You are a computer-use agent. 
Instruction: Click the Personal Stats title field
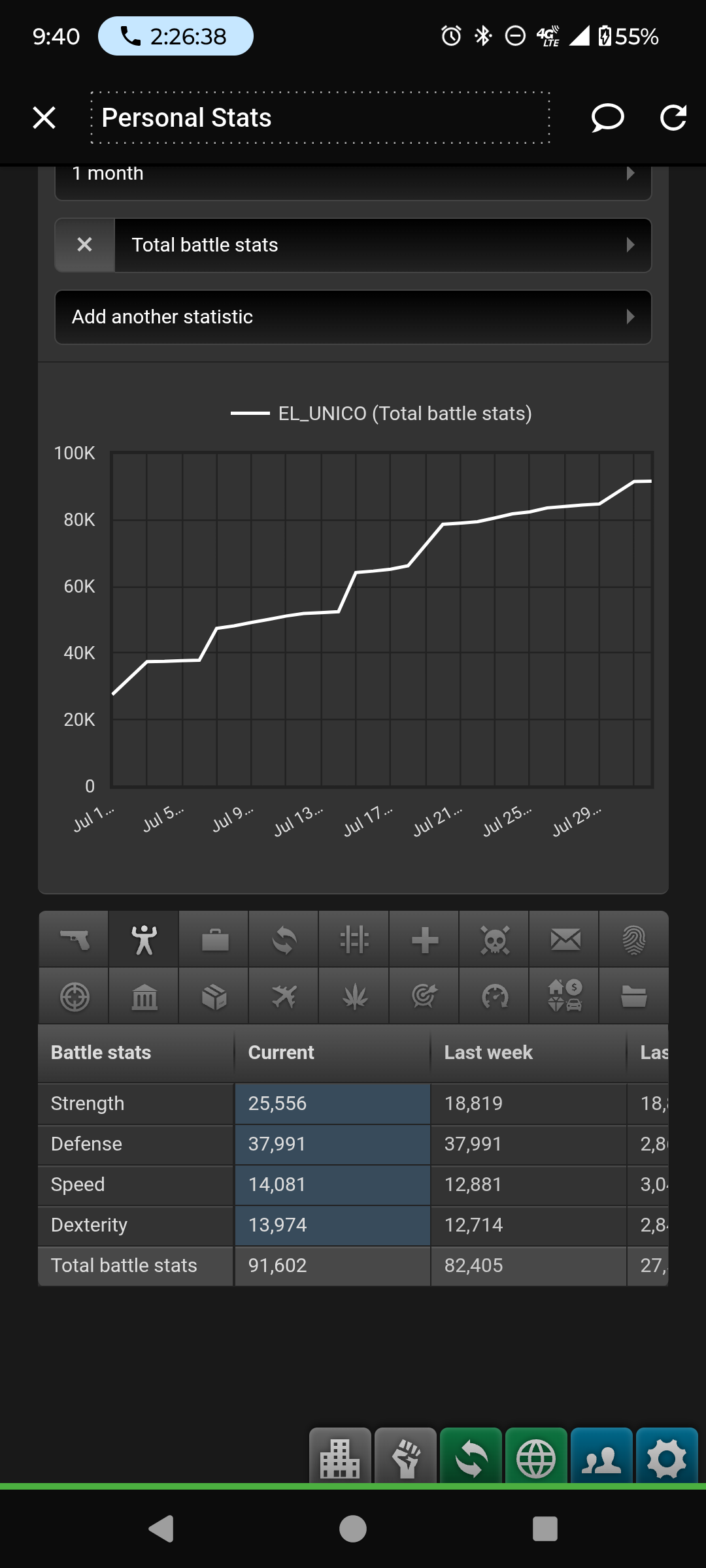pyautogui.click(x=320, y=118)
